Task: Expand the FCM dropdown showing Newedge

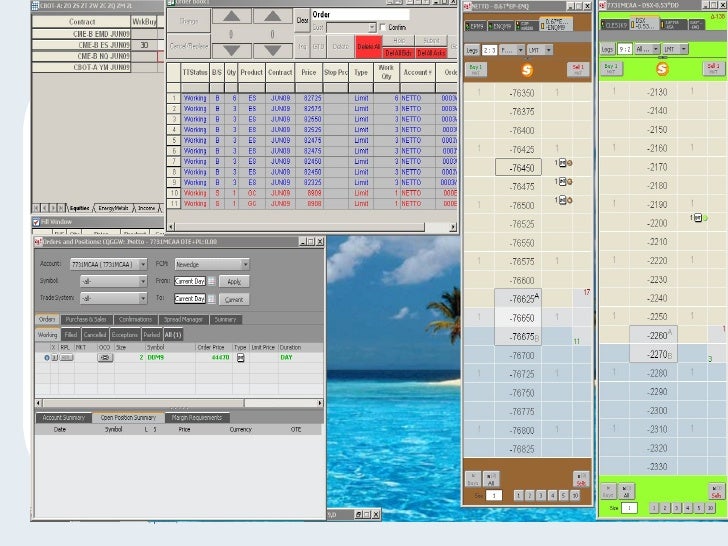Action: point(245,265)
